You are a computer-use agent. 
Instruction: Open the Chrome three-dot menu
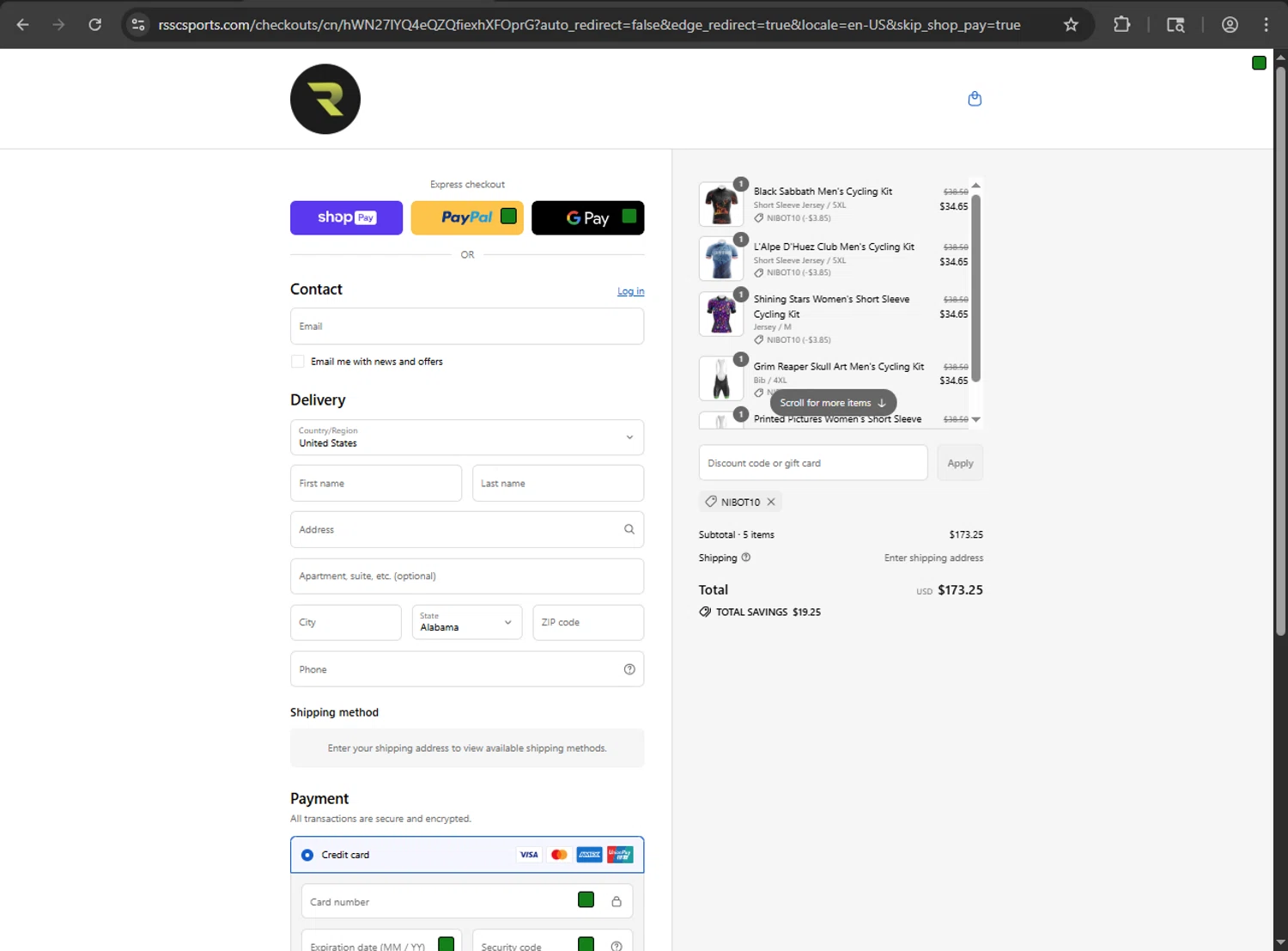click(x=1266, y=25)
